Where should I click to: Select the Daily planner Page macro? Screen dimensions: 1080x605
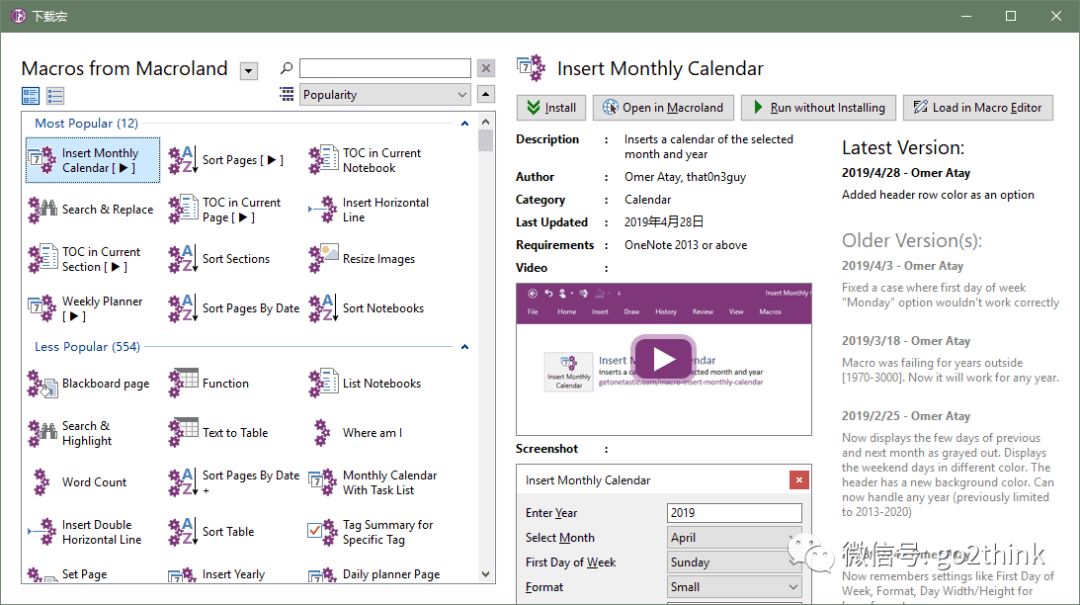click(x=375, y=574)
